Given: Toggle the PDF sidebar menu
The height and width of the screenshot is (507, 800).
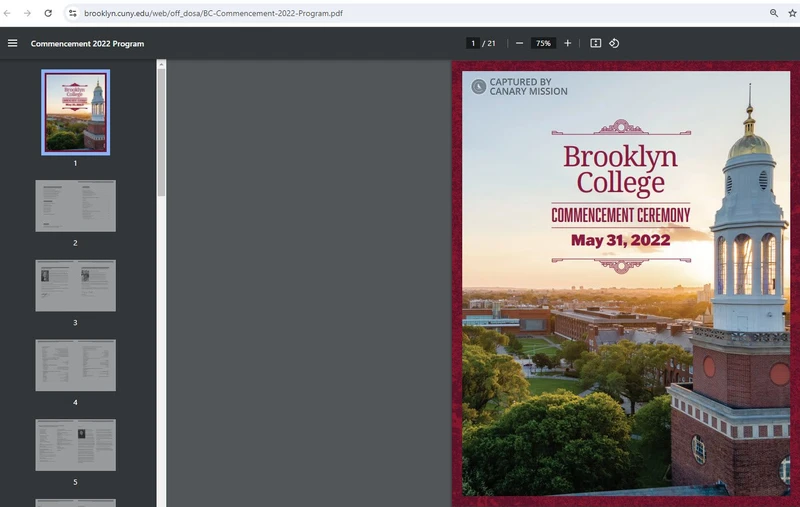Looking at the screenshot, I should [12, 43].
